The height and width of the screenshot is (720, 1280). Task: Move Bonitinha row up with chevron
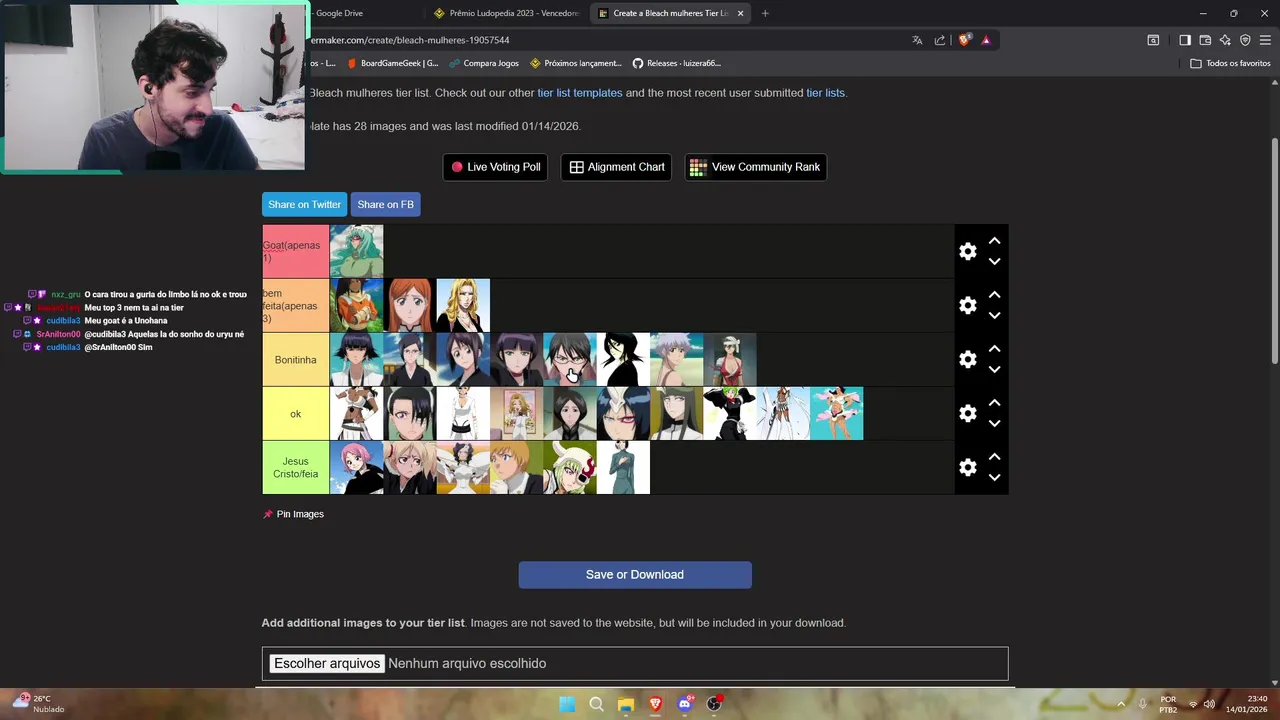click(x=994, y=349)
